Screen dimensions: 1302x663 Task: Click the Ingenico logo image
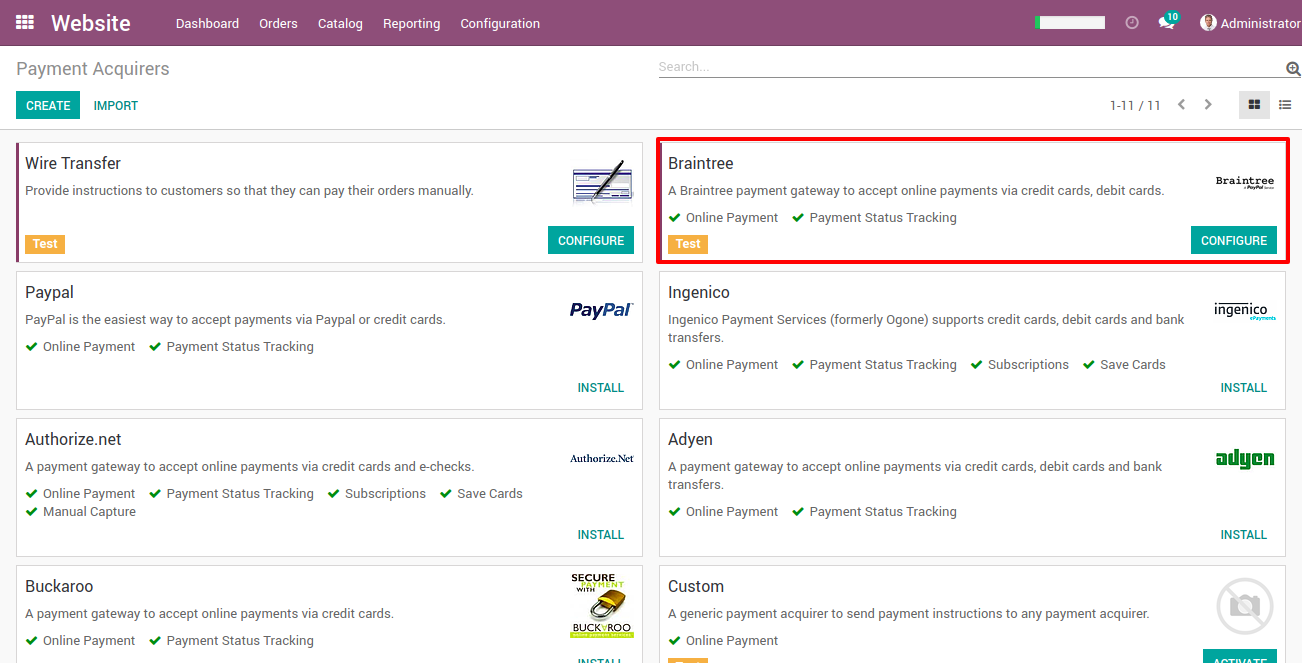pos(1245,311)
